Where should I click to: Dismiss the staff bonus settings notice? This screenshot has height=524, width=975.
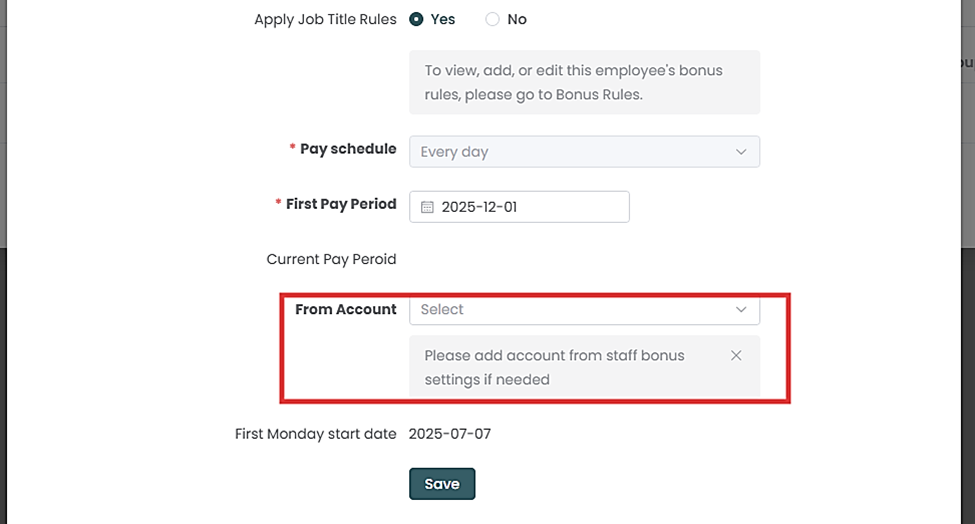point(736,355)
